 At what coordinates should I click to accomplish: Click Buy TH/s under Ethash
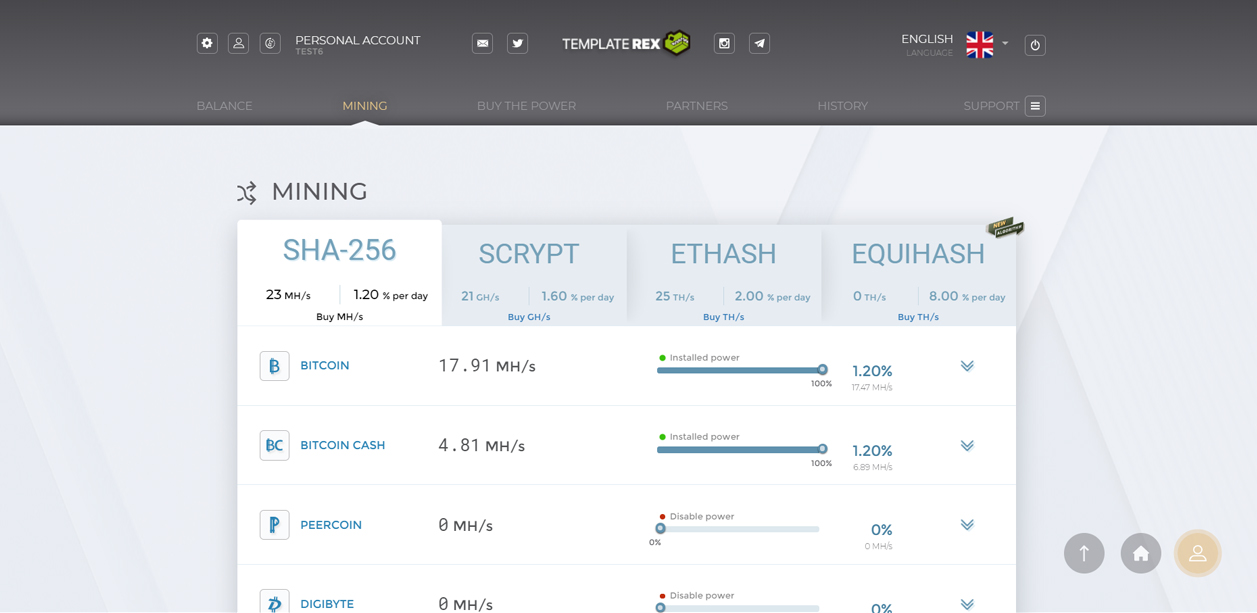pyautogui.click(x=724, y=317)
